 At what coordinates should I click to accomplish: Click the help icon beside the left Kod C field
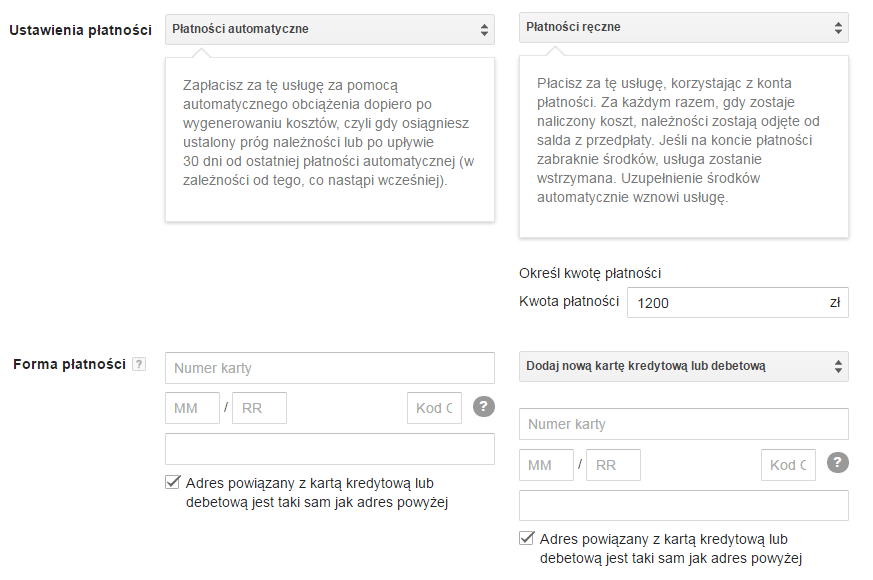pyautogui.click(x=484, y=407)
